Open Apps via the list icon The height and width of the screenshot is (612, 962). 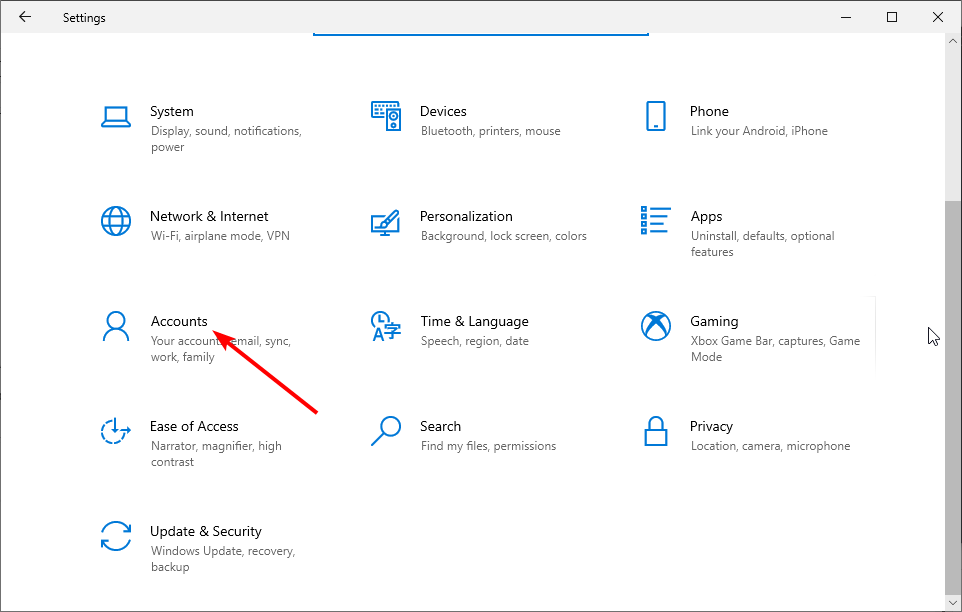655,221
